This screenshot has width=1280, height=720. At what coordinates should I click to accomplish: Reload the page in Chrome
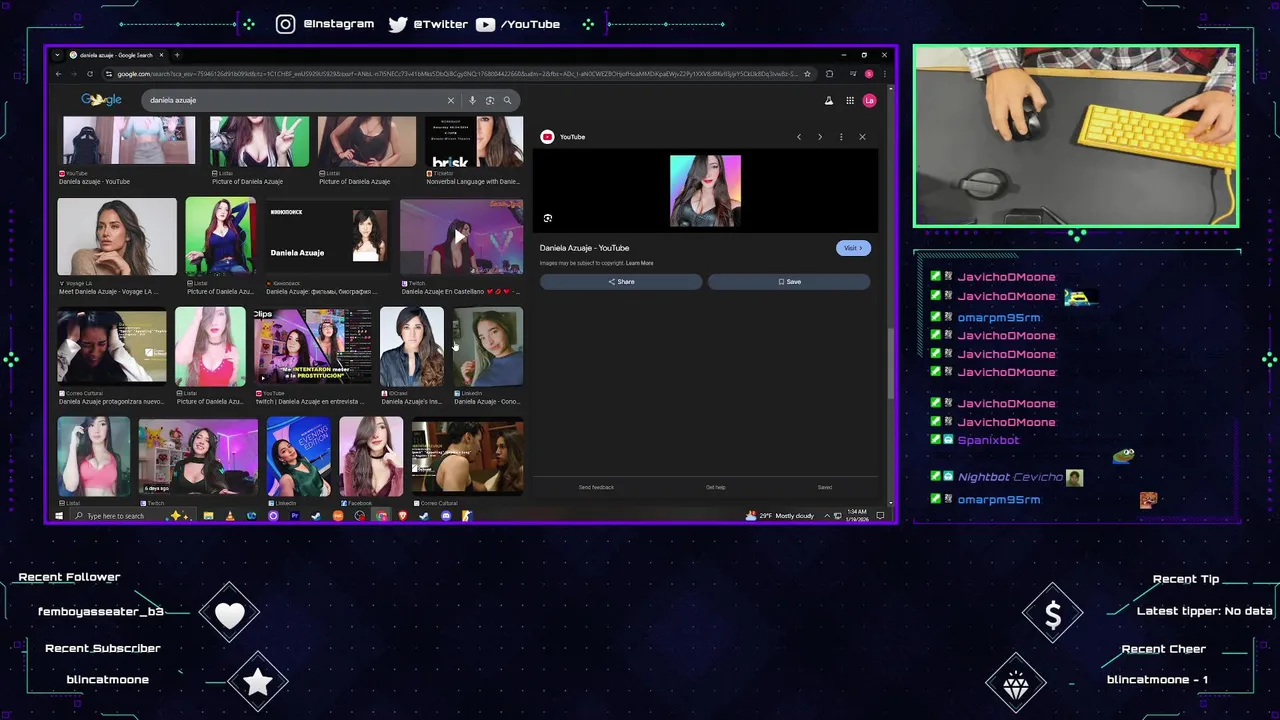point(90,74)
